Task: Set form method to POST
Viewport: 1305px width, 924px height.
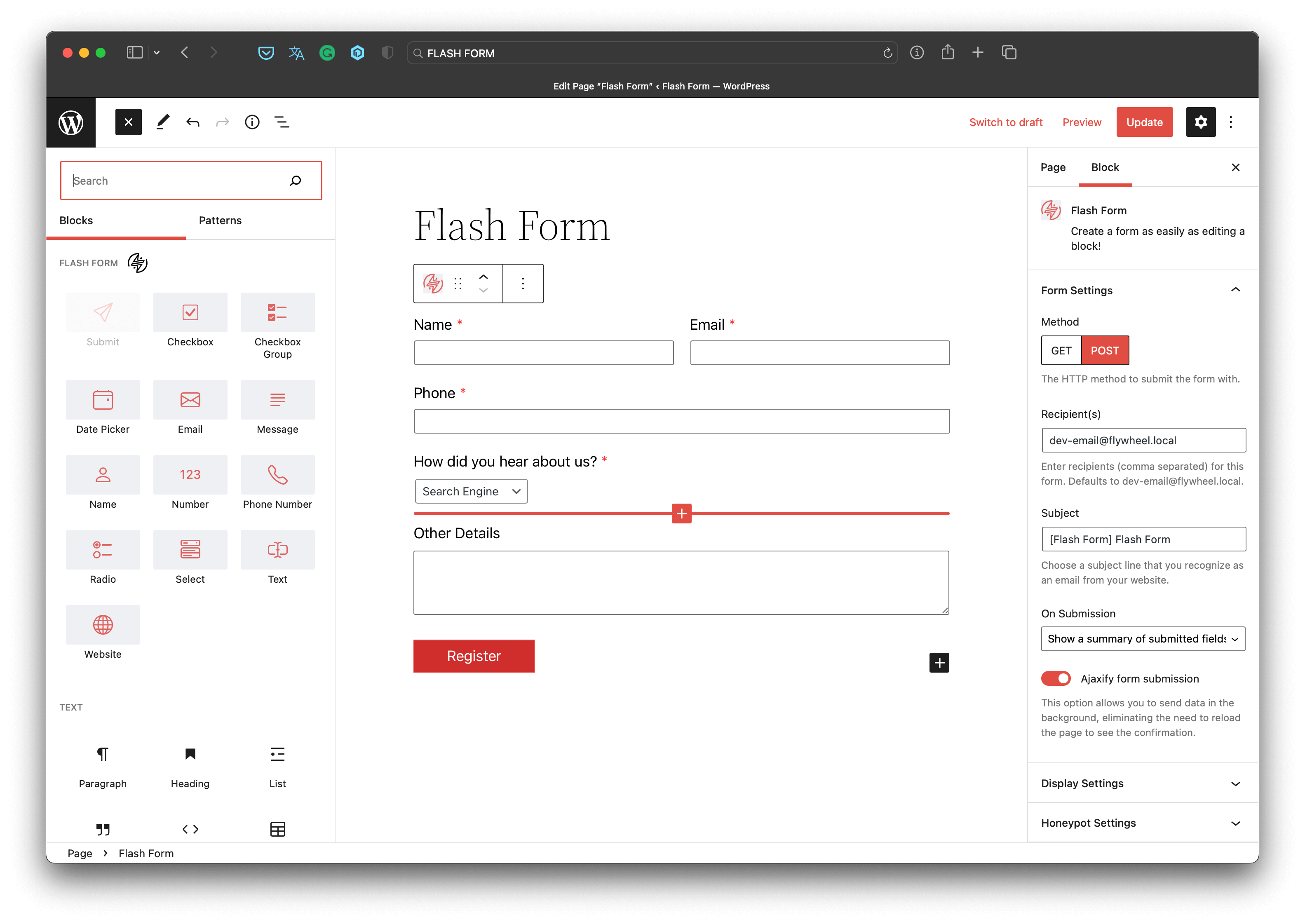Action: coord(1105,350)
